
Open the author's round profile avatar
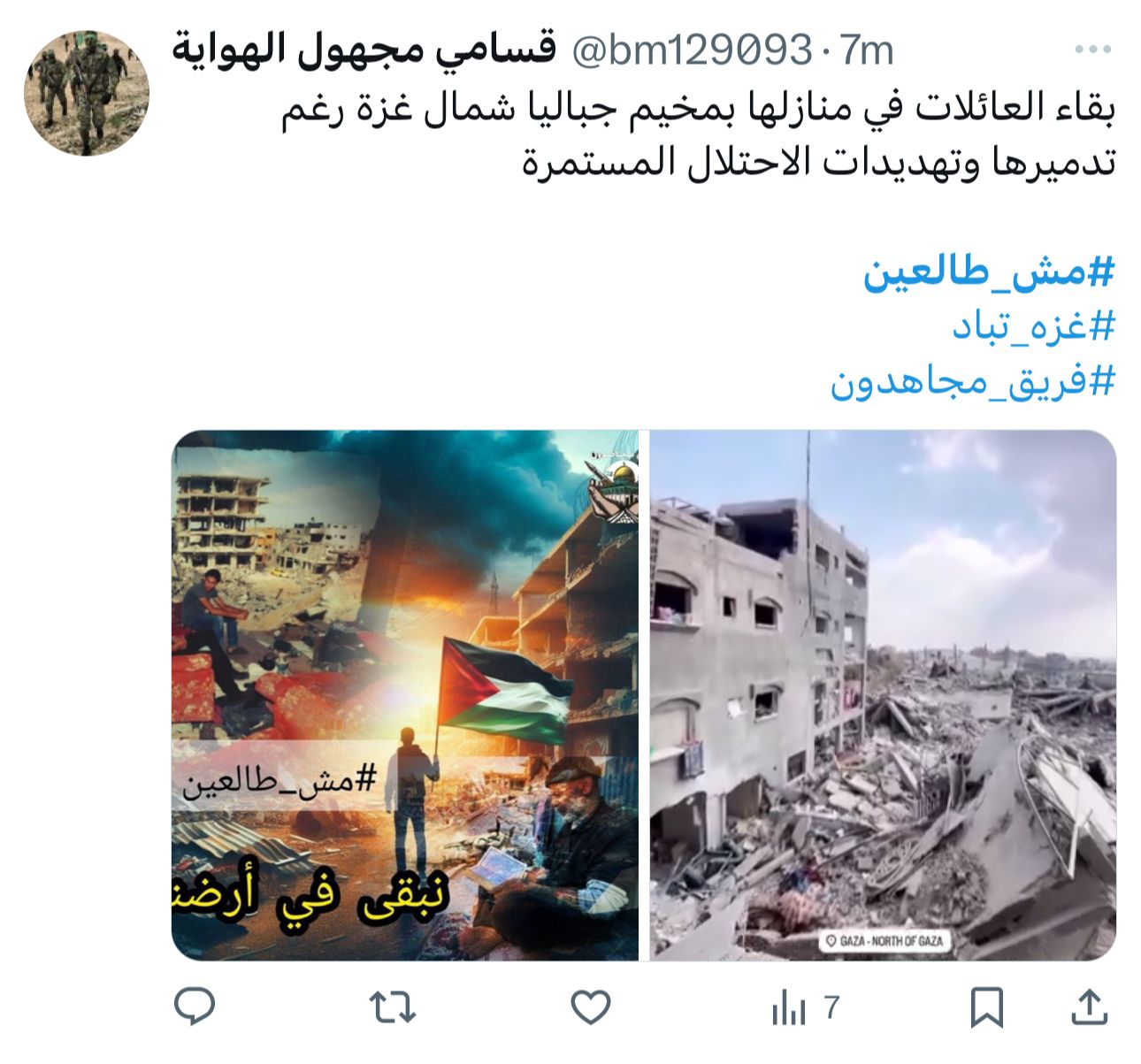pos(87,94)
